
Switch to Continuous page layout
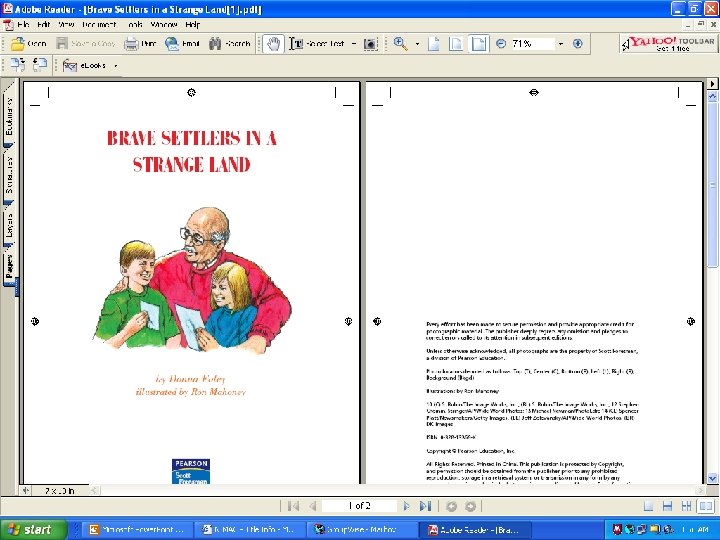click(667, 506)
